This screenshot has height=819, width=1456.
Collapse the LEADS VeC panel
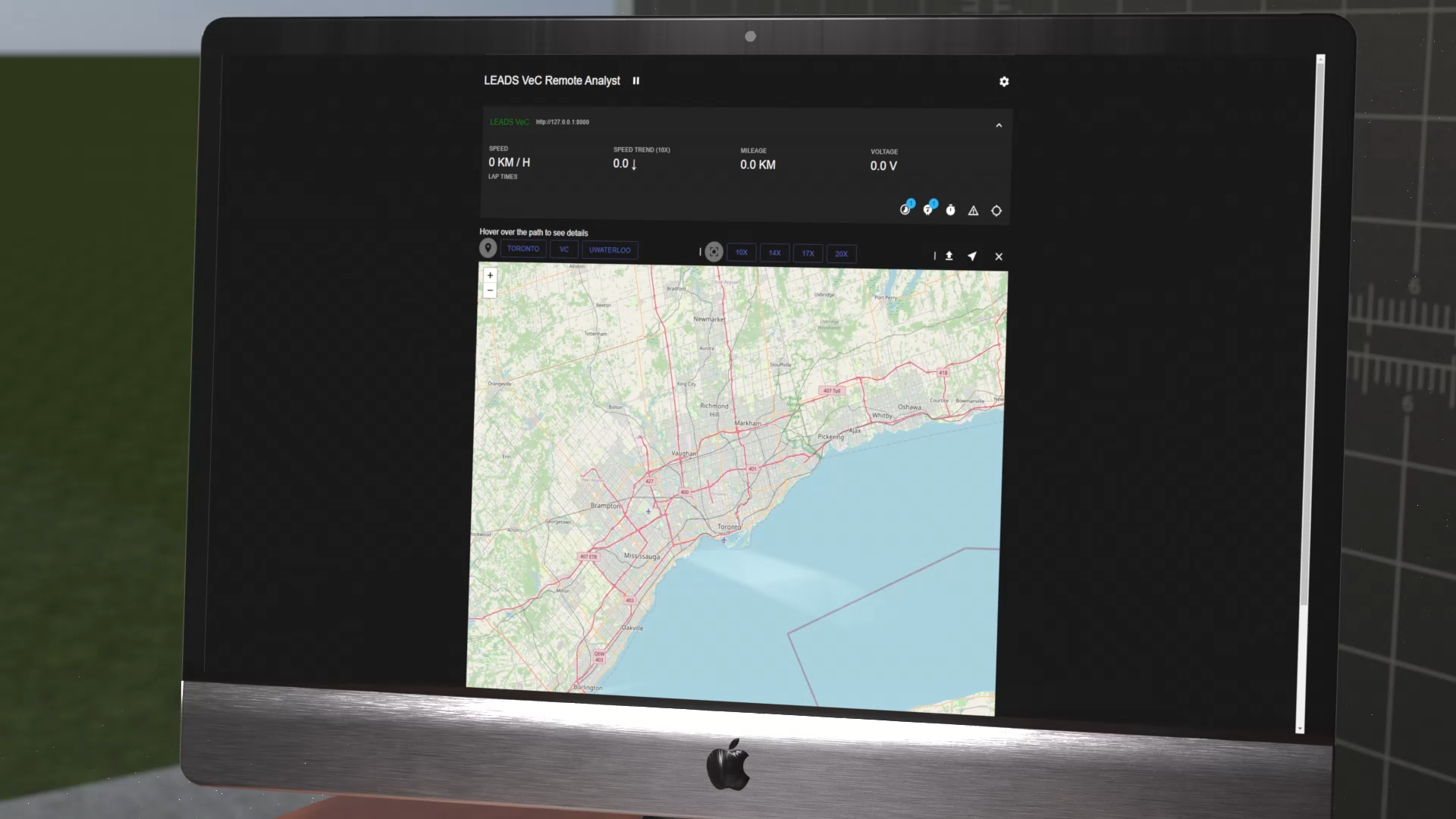998,126
